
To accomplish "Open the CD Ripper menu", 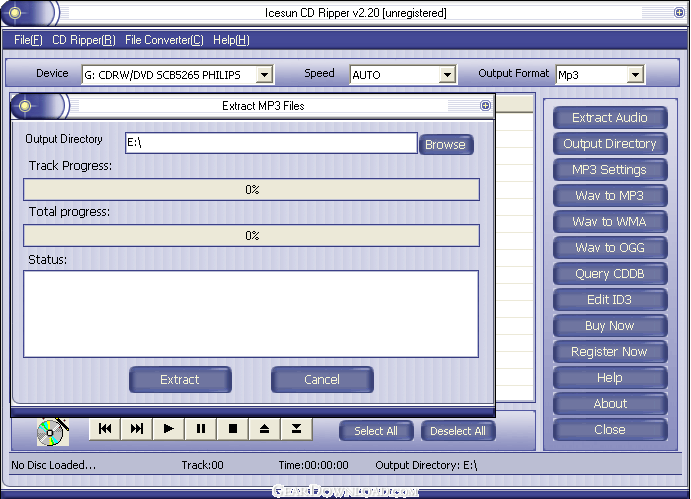I will [x=84, y=40].
